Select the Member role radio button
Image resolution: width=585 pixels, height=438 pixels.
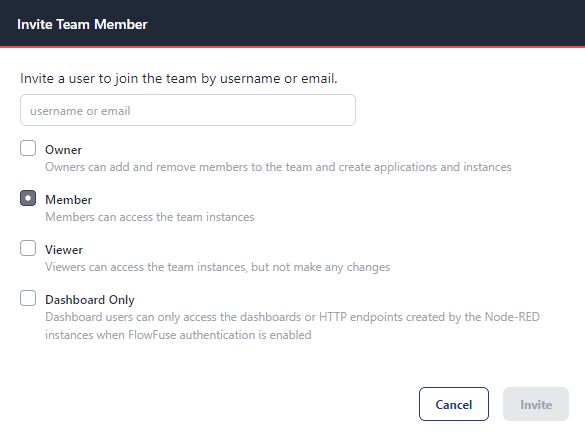[x=28, y=198]
